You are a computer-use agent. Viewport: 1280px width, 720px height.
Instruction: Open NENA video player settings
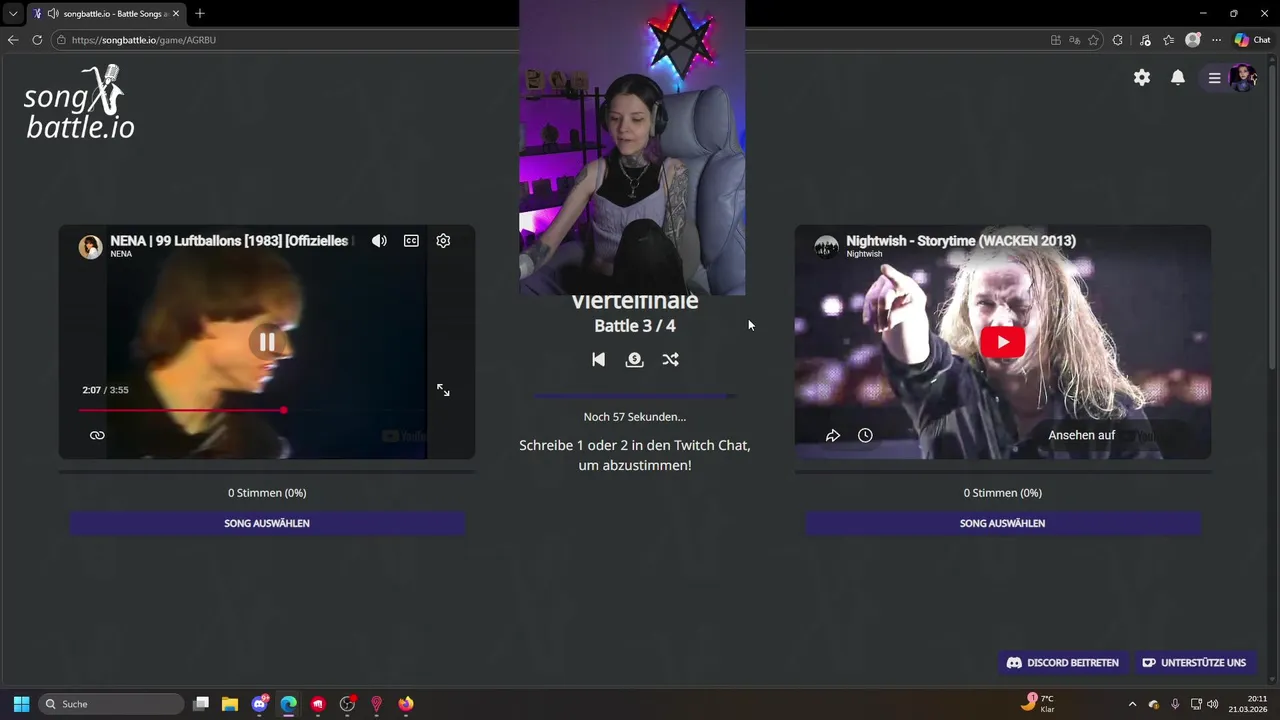[443, 241]
